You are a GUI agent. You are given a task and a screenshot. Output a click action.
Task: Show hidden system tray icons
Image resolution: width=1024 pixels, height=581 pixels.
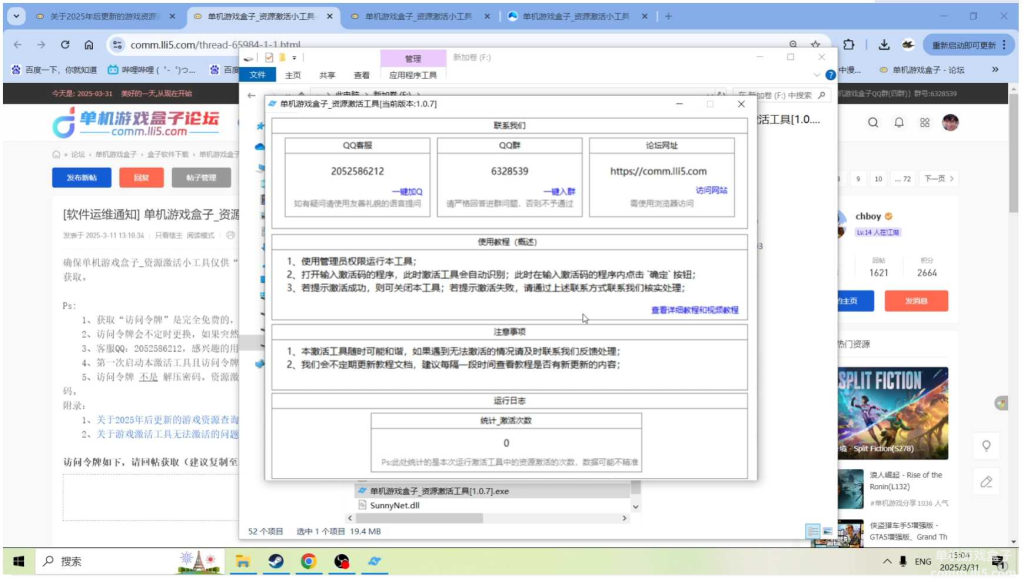point(887,562)
